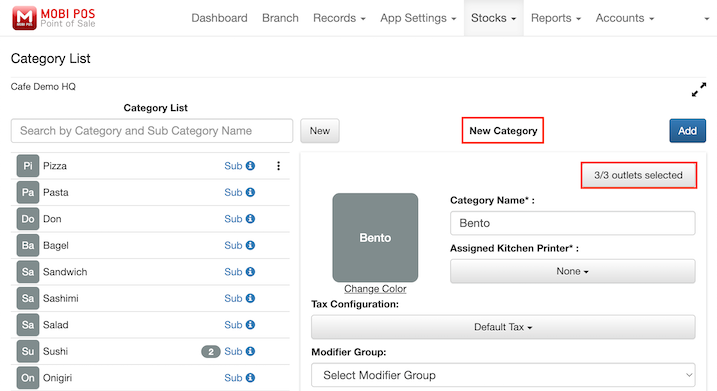Click the Category Name field containing Bento
Image resolution: width=717 pixels, height=391 pixels.
click(573, 223)
